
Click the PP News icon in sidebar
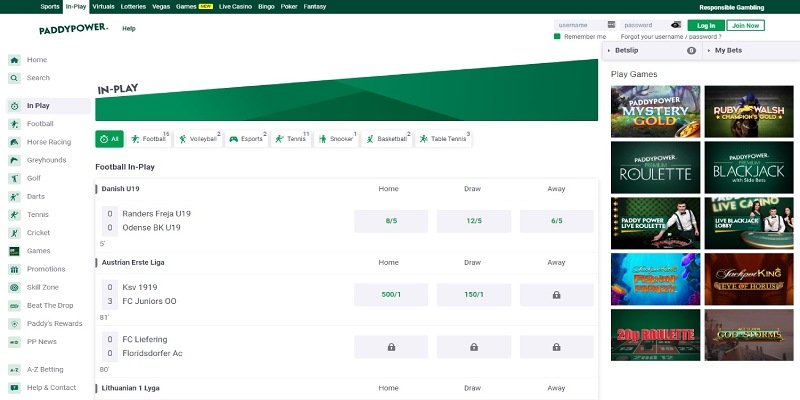(x=14, y=342)
